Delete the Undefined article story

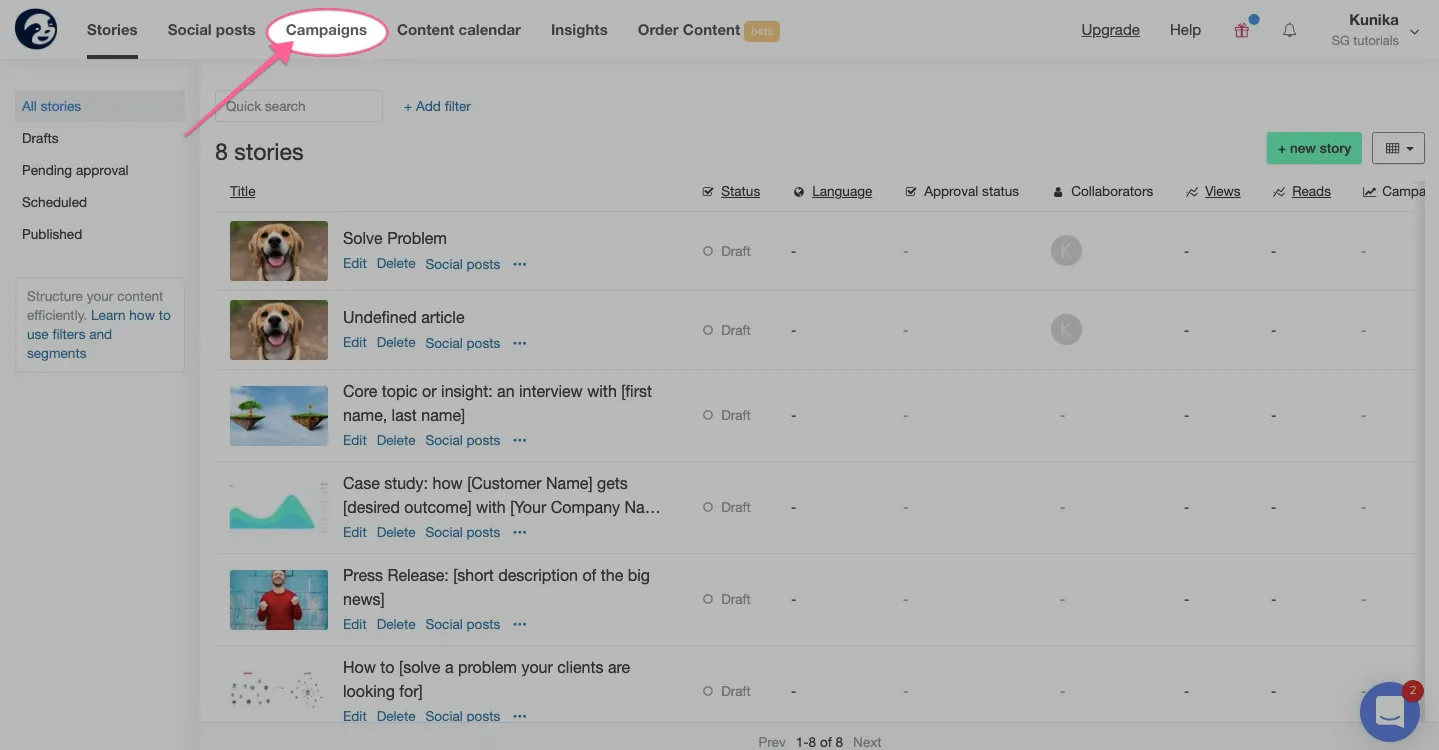pyautogui.click(x=396, y=343)
